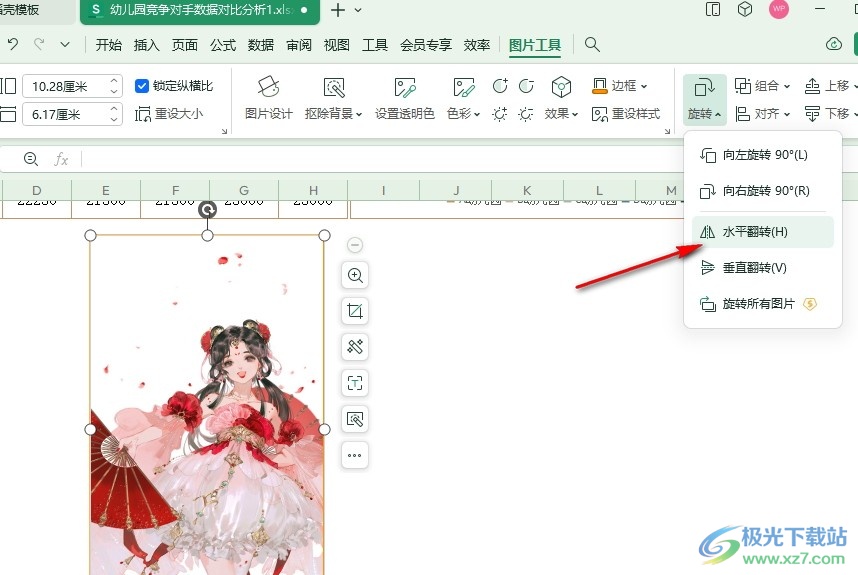858x575 pixels.
Task: Click the floating text extraction icon
Action: coord(355,383)
